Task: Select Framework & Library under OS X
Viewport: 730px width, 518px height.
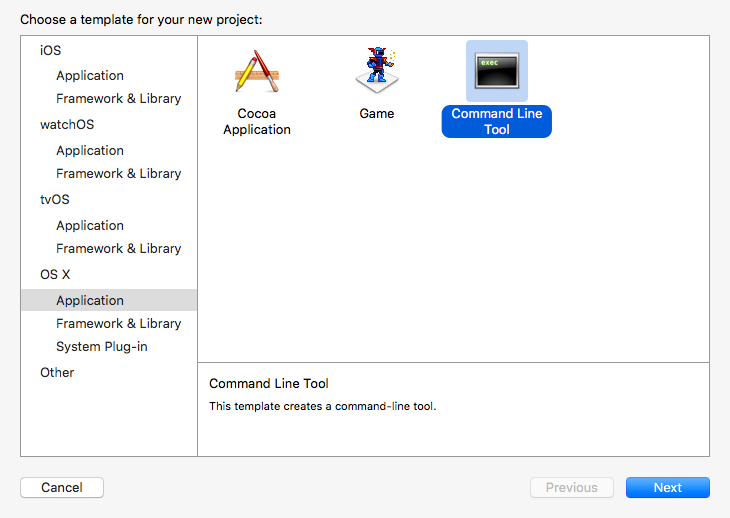Action: 119,323
